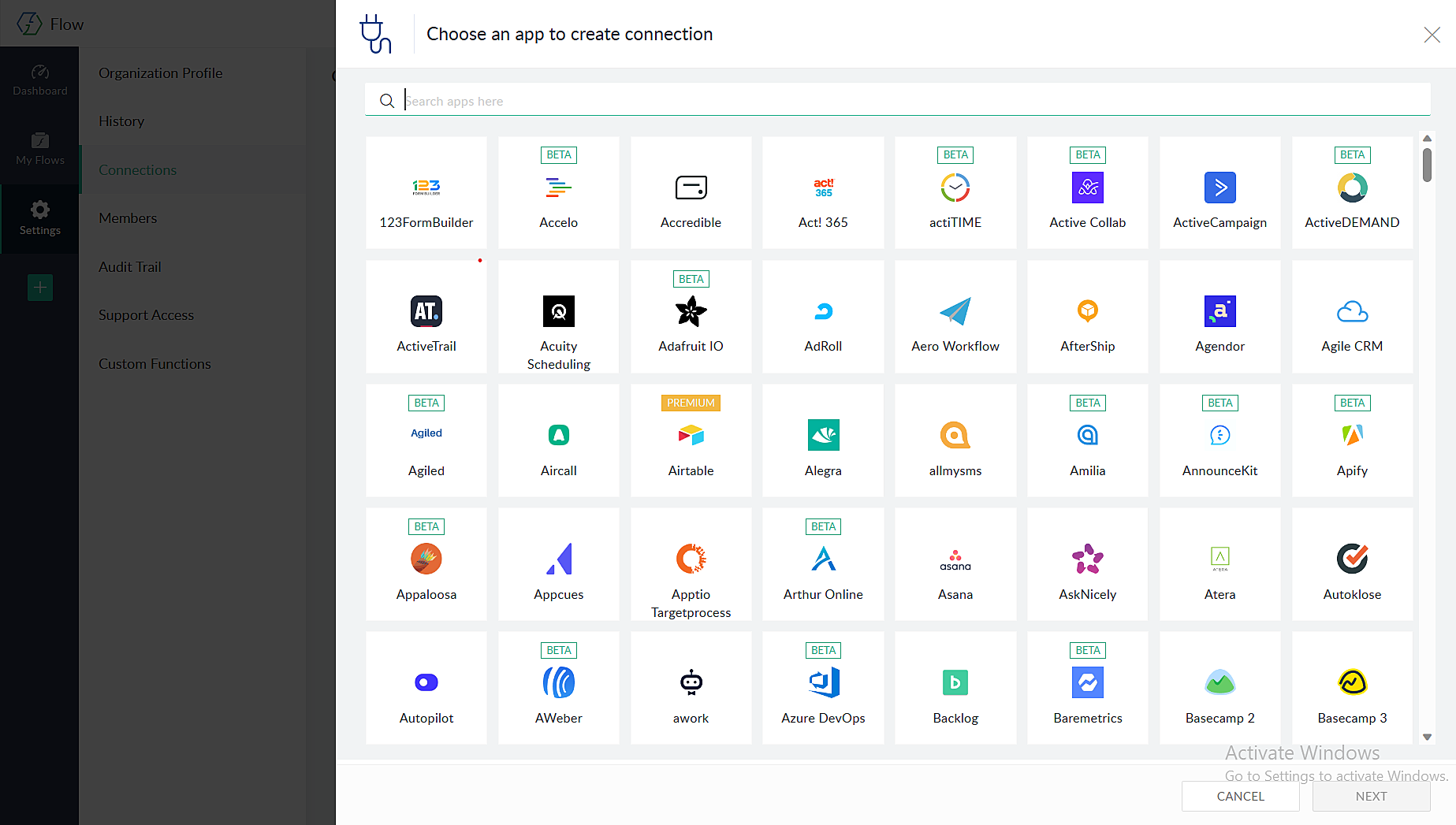Screen dimensions: 1456x825
Task: Select the Active Collab app icon
Action: 1088,188
